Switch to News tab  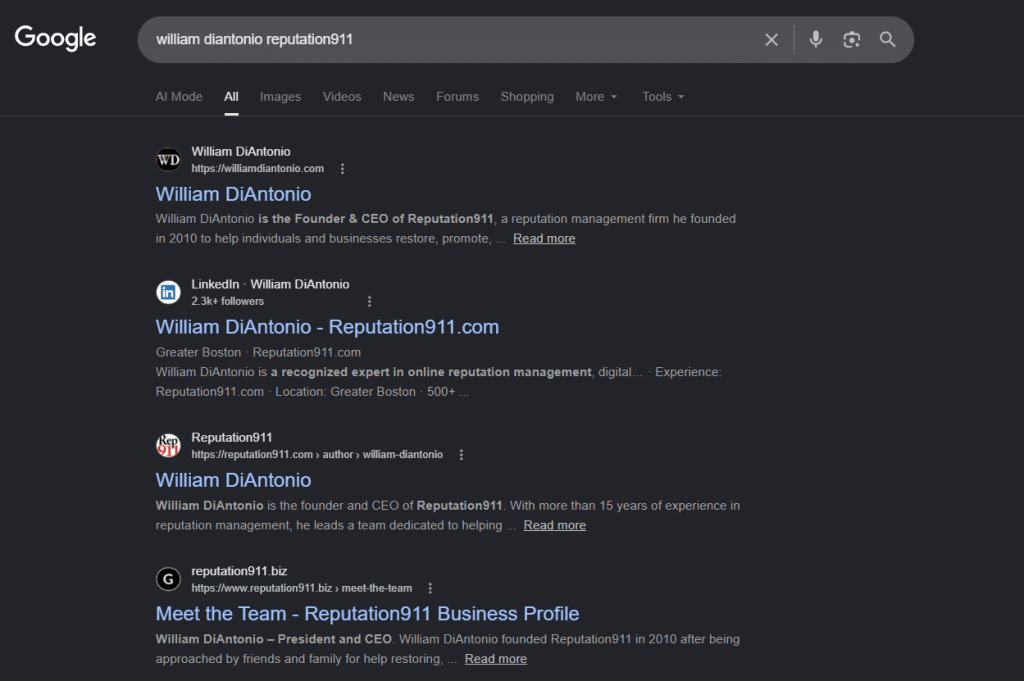click(x=398, y=97)
